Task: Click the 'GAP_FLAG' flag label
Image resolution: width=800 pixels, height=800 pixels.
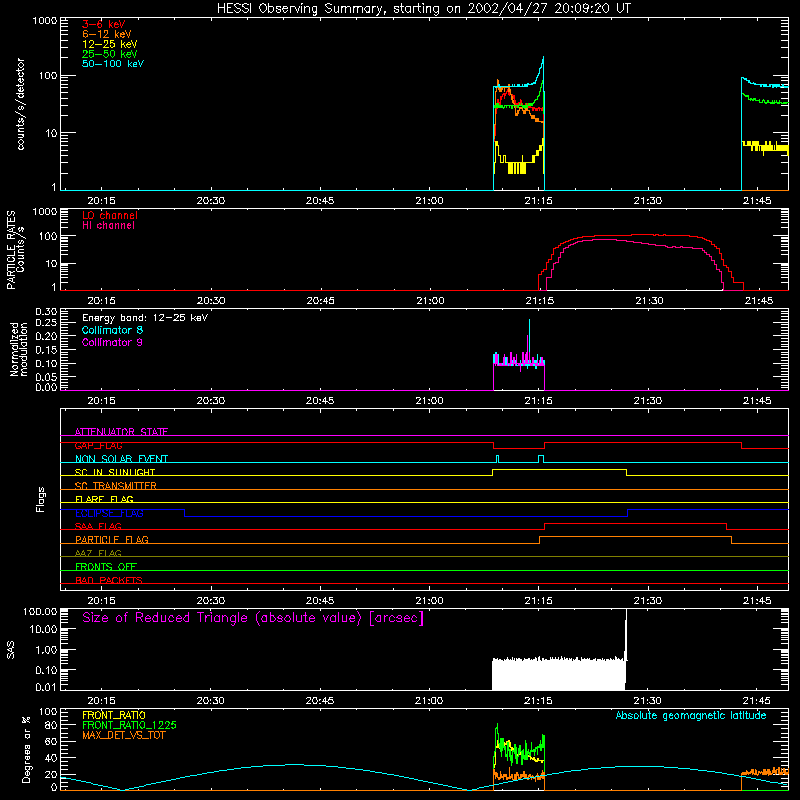Action: (x=98, y=445)
